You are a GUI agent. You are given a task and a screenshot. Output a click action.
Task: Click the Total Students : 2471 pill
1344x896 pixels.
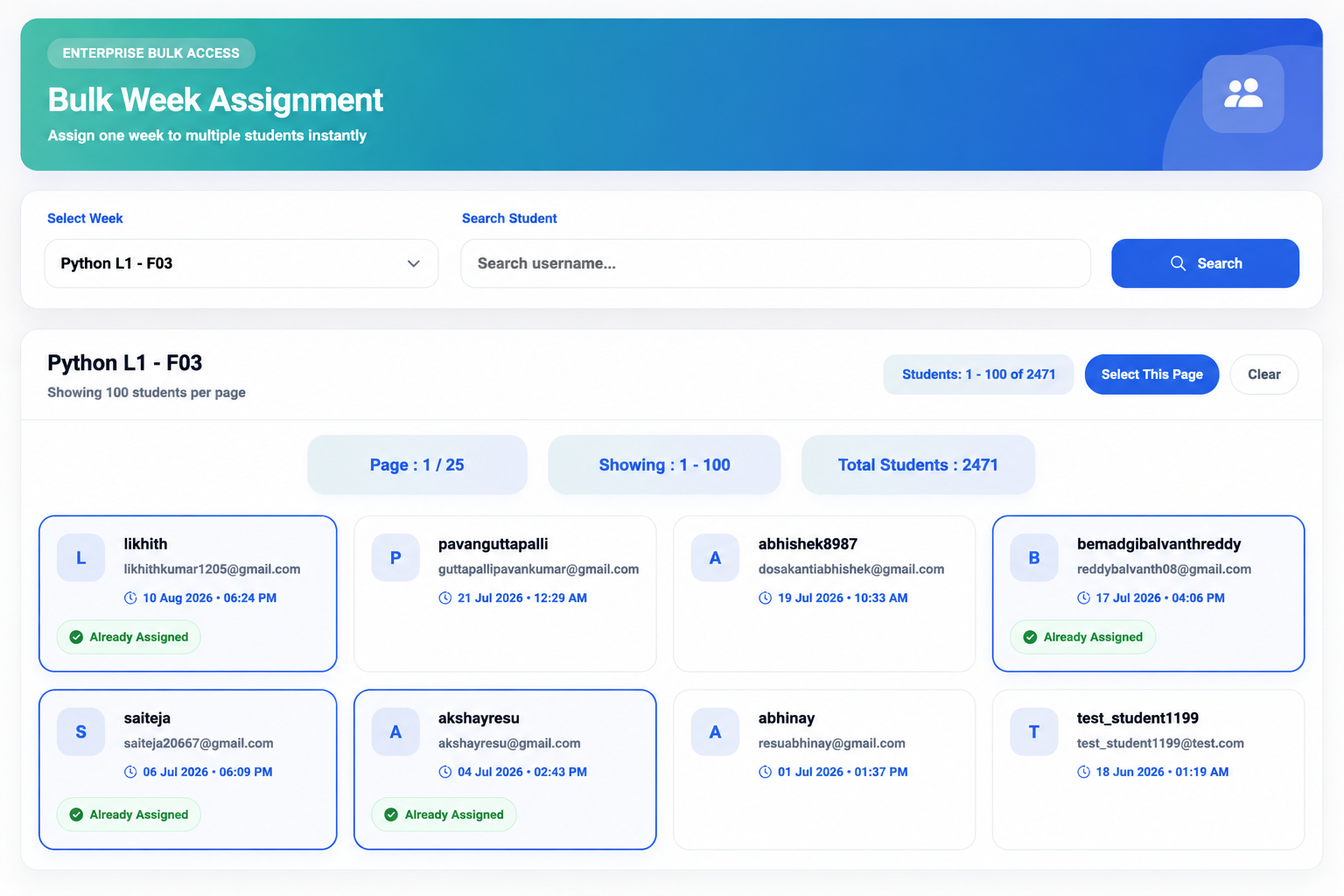[918, 465]
